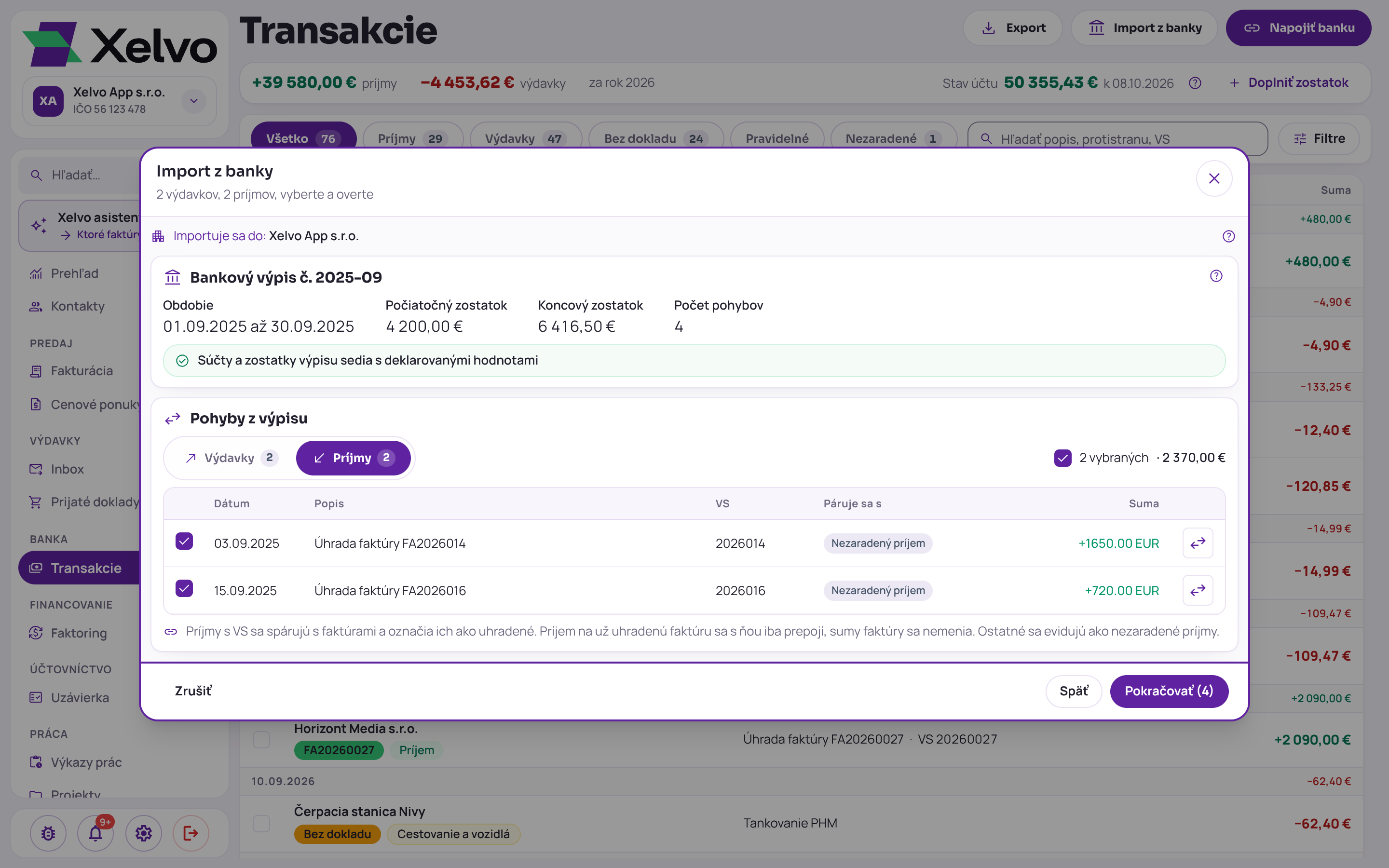The height and width of the screenshot is (868, 1389).
Task: Click help icon next to Stav účtu date
Action: click(x=1195, y=83)
